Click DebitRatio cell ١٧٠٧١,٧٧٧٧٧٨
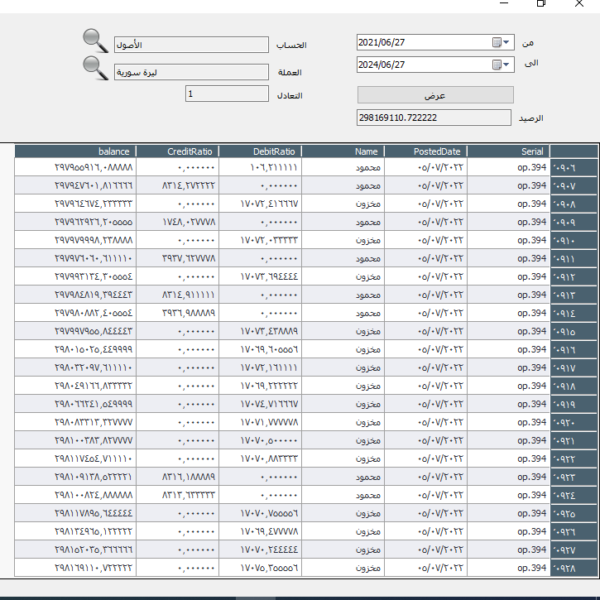This screenshot has height=600, width=600. pyautogui.click(x=260, y=422)
